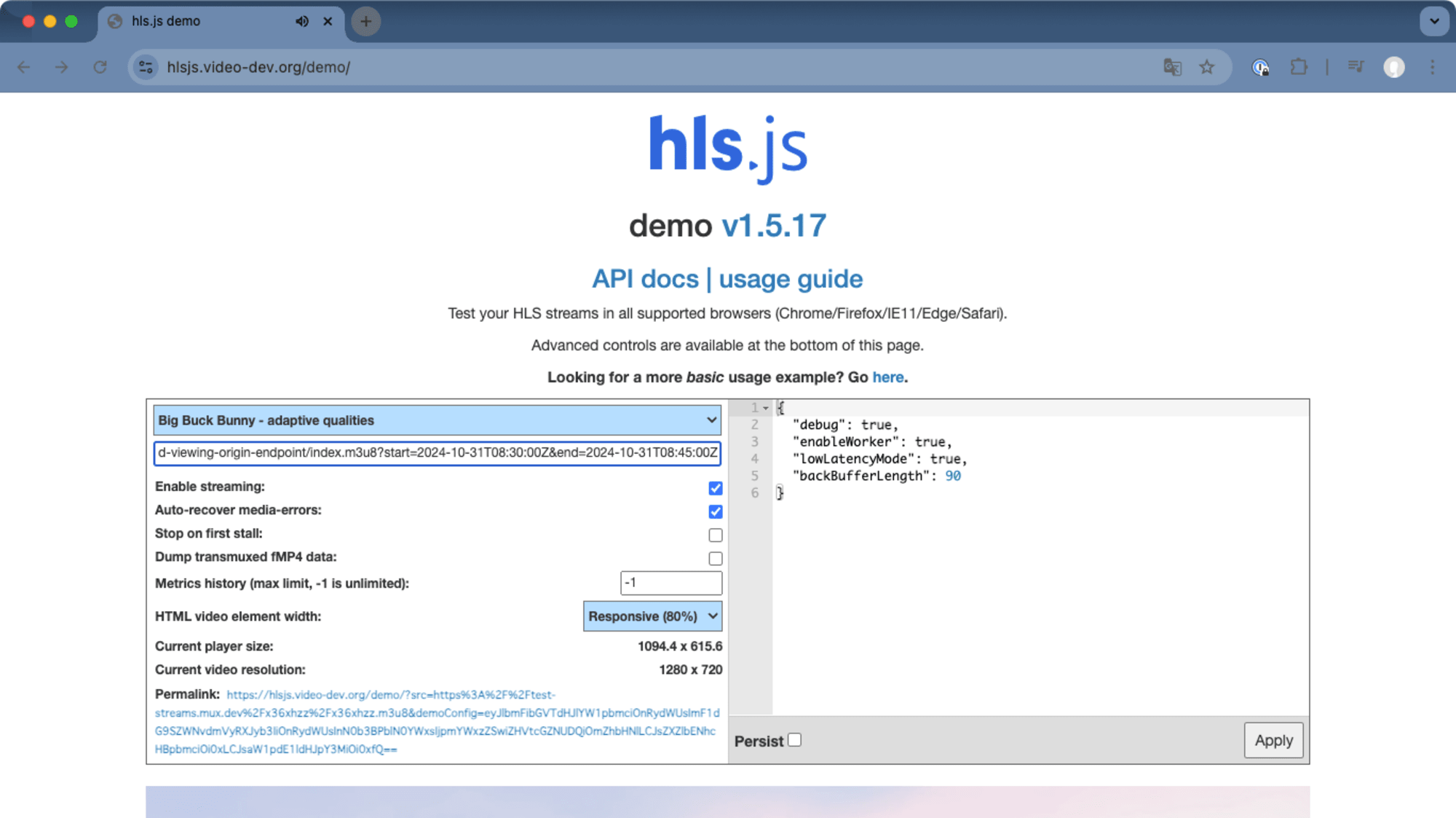Toggle Enable streaming checkbox
1456x818 pixels.
click(x=716, y=488)
